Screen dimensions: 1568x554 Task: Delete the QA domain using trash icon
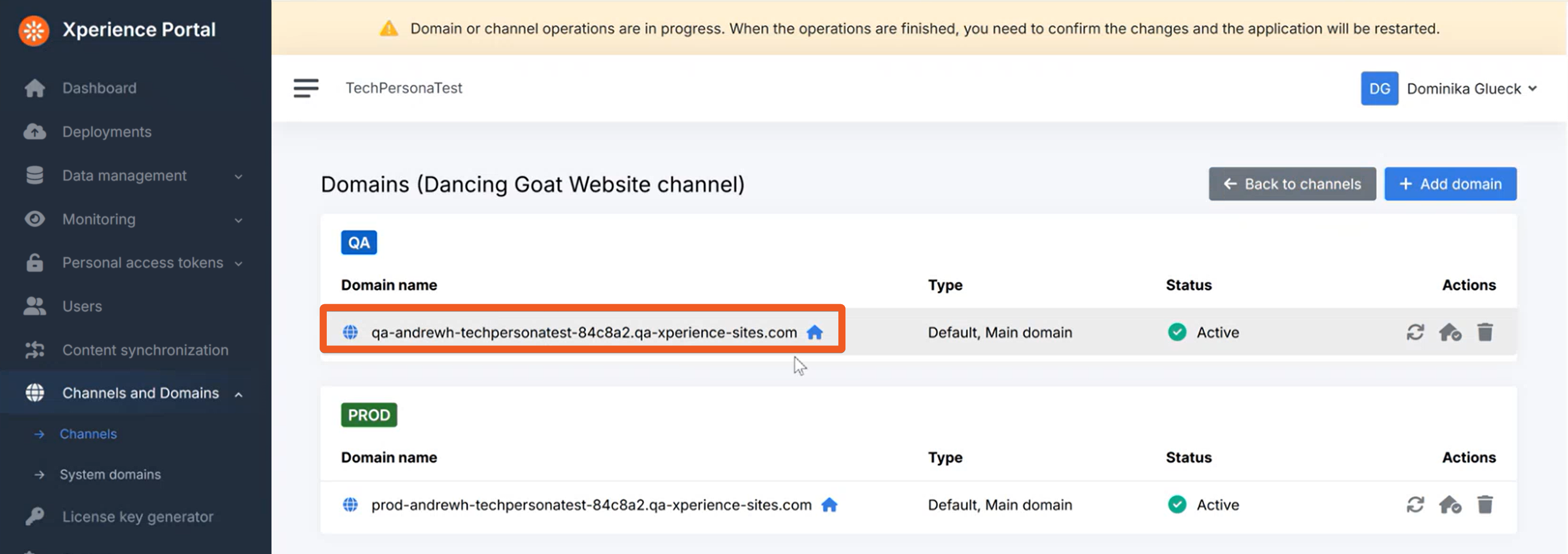coord(1485,333)
